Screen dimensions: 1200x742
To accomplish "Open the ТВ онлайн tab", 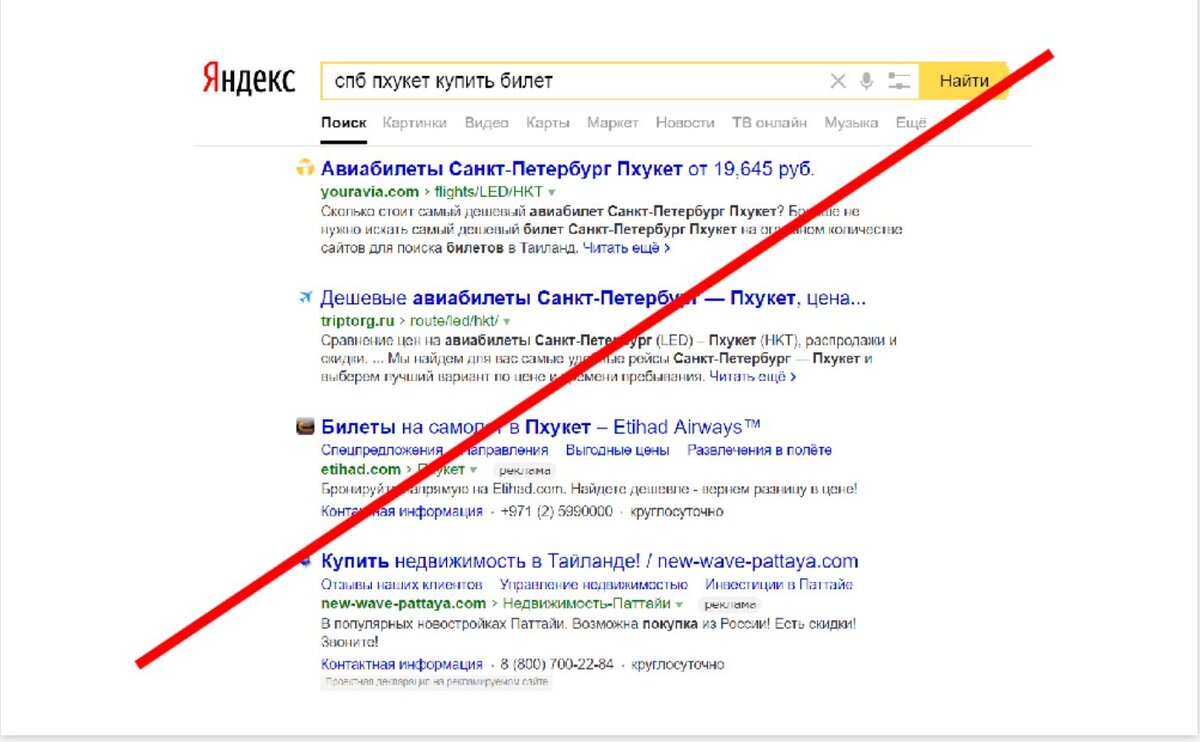I will [x=769, y=123].
